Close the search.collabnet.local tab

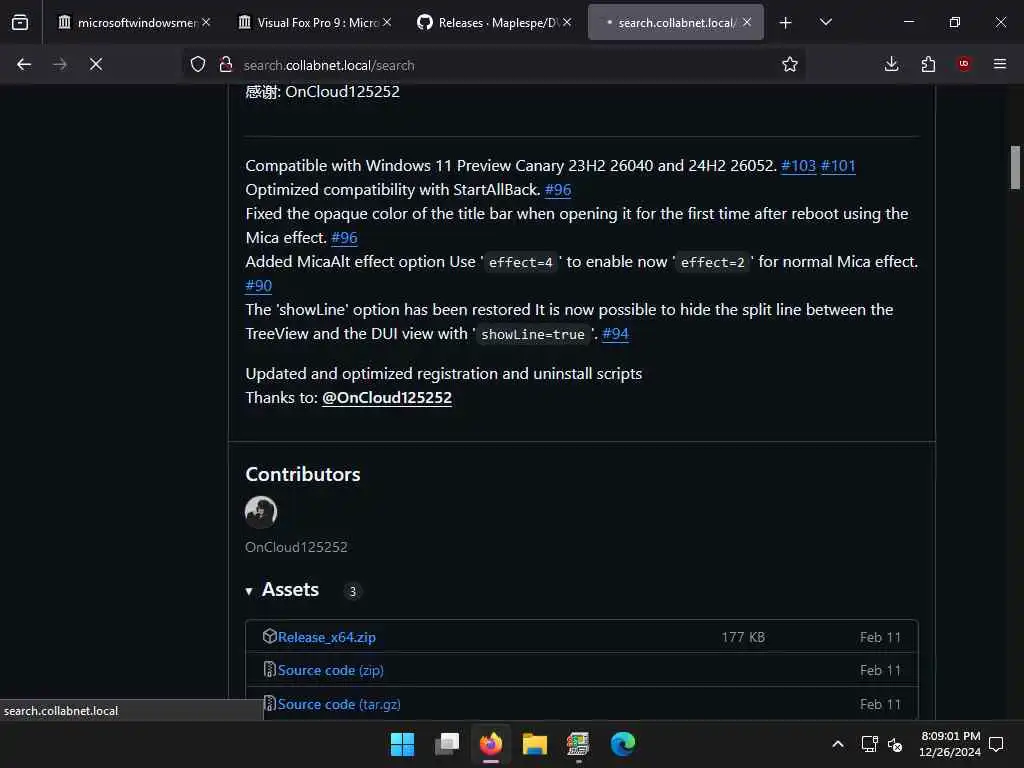point(746,22)
